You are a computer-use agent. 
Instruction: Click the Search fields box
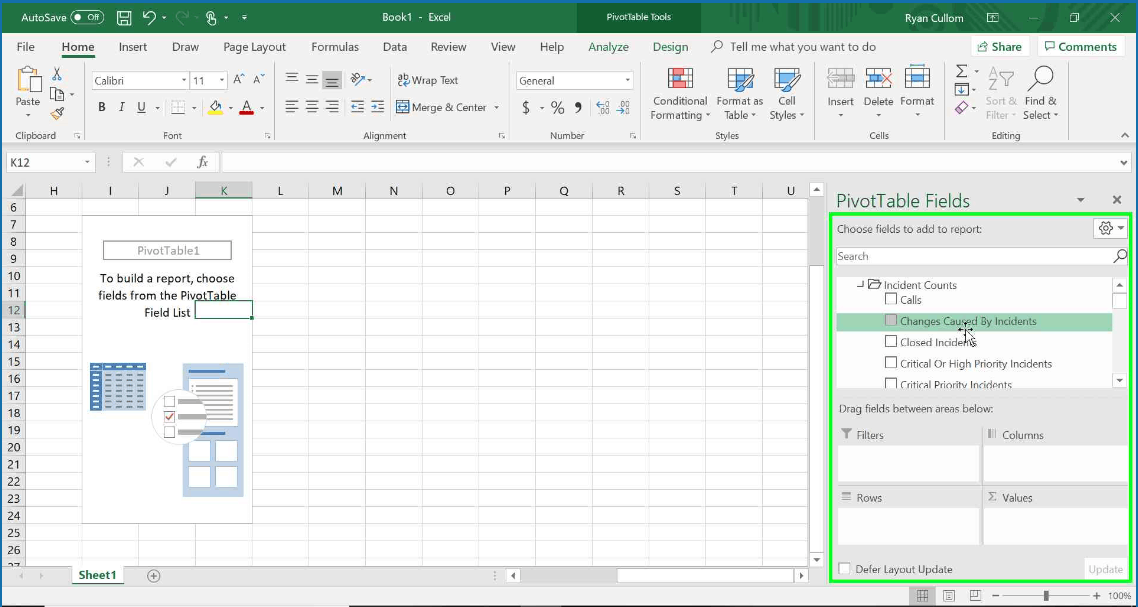point(975,256)
